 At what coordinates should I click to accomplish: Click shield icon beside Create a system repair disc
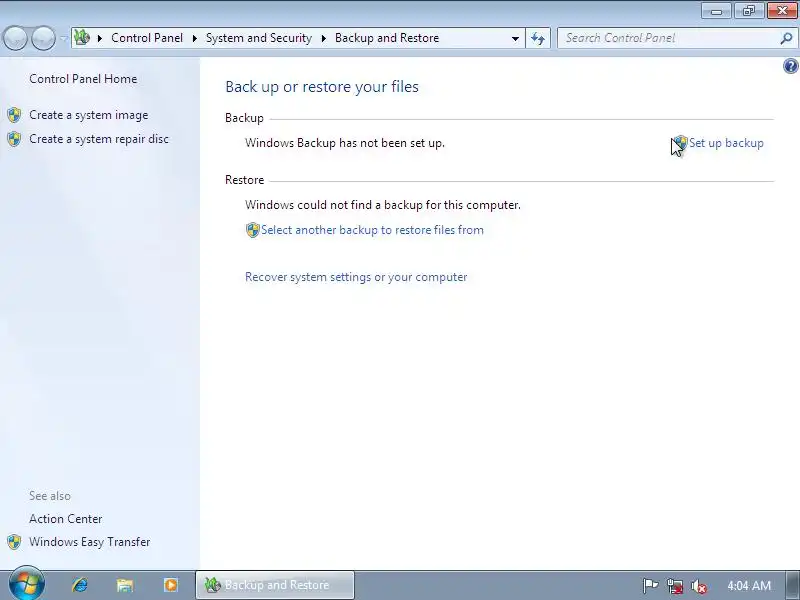point(14,139)
